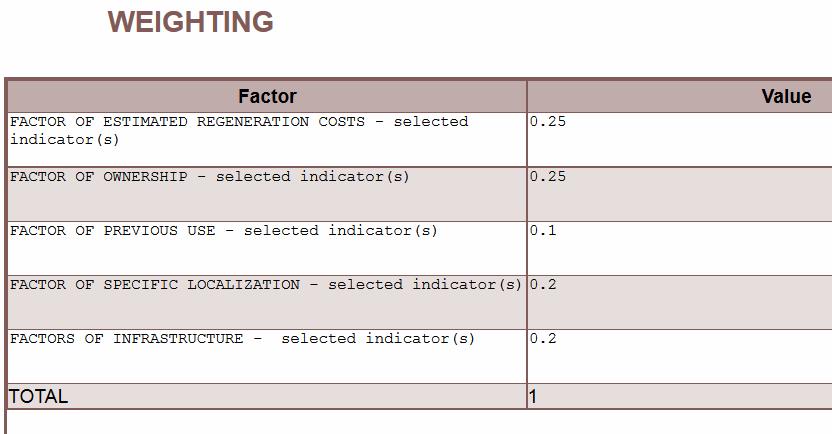The width and height of the screenshot is (832, 434).
Task: Select the Factor column header
Action: [267, 97]
